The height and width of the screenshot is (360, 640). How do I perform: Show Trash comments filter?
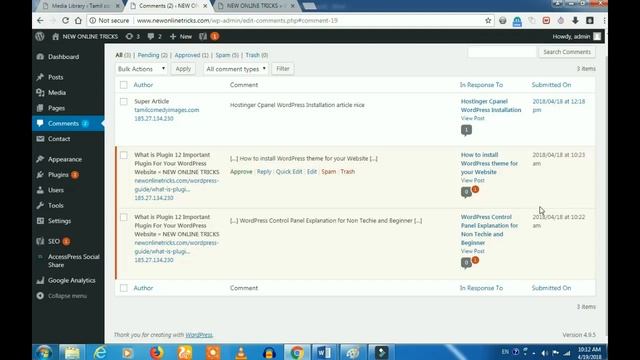coord(257,55)
